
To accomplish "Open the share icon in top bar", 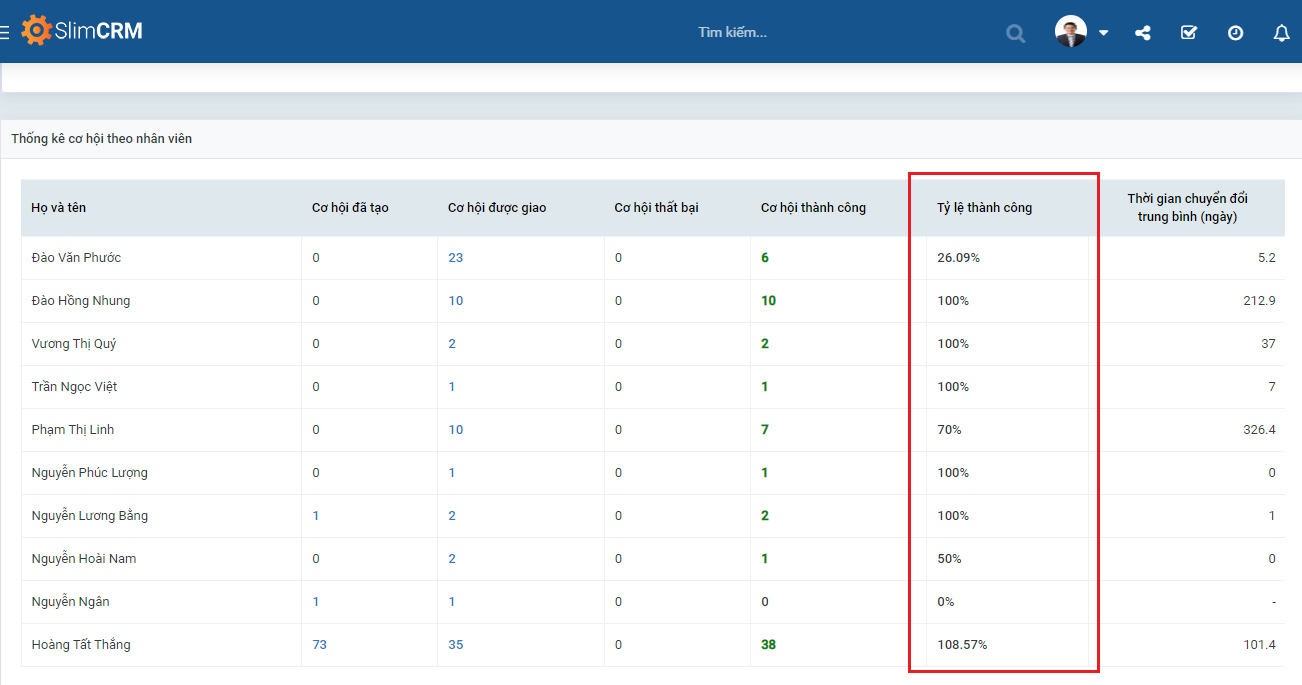I will pyautogui.click(x=1143, y=33).
